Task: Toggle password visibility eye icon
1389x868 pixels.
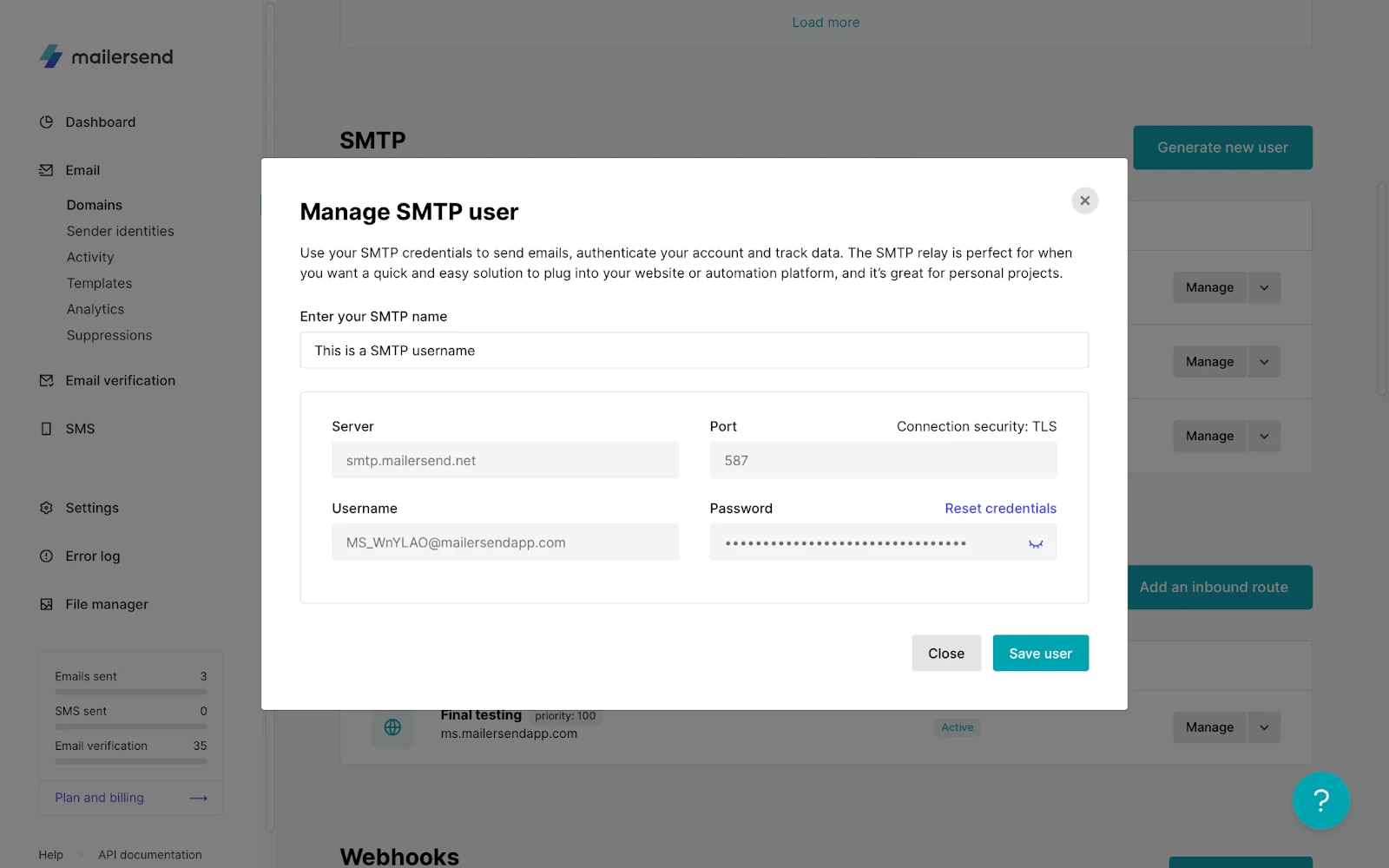Action: click(x=1036, y=543)
